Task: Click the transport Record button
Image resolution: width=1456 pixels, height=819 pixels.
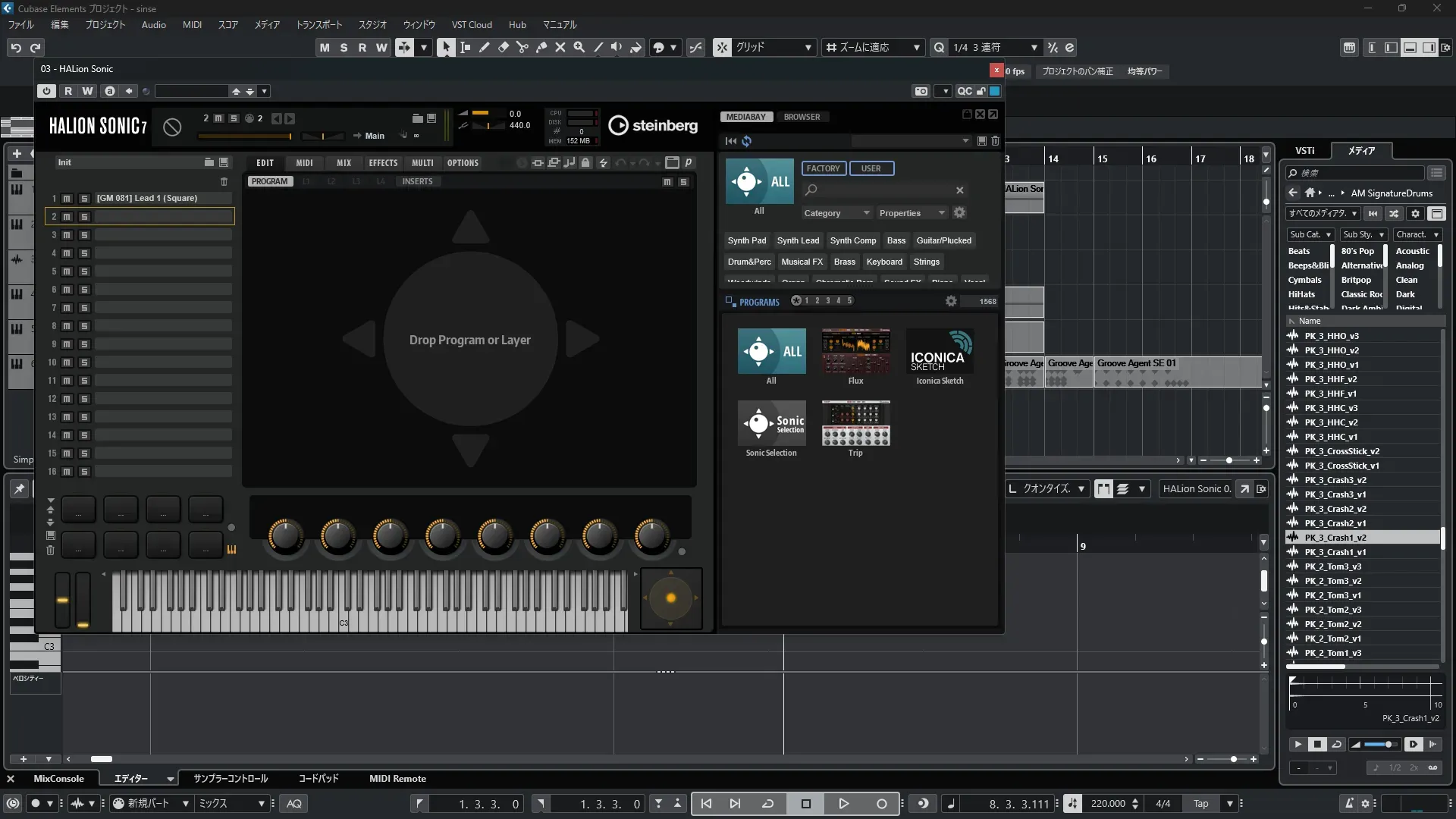Action: 881,804
